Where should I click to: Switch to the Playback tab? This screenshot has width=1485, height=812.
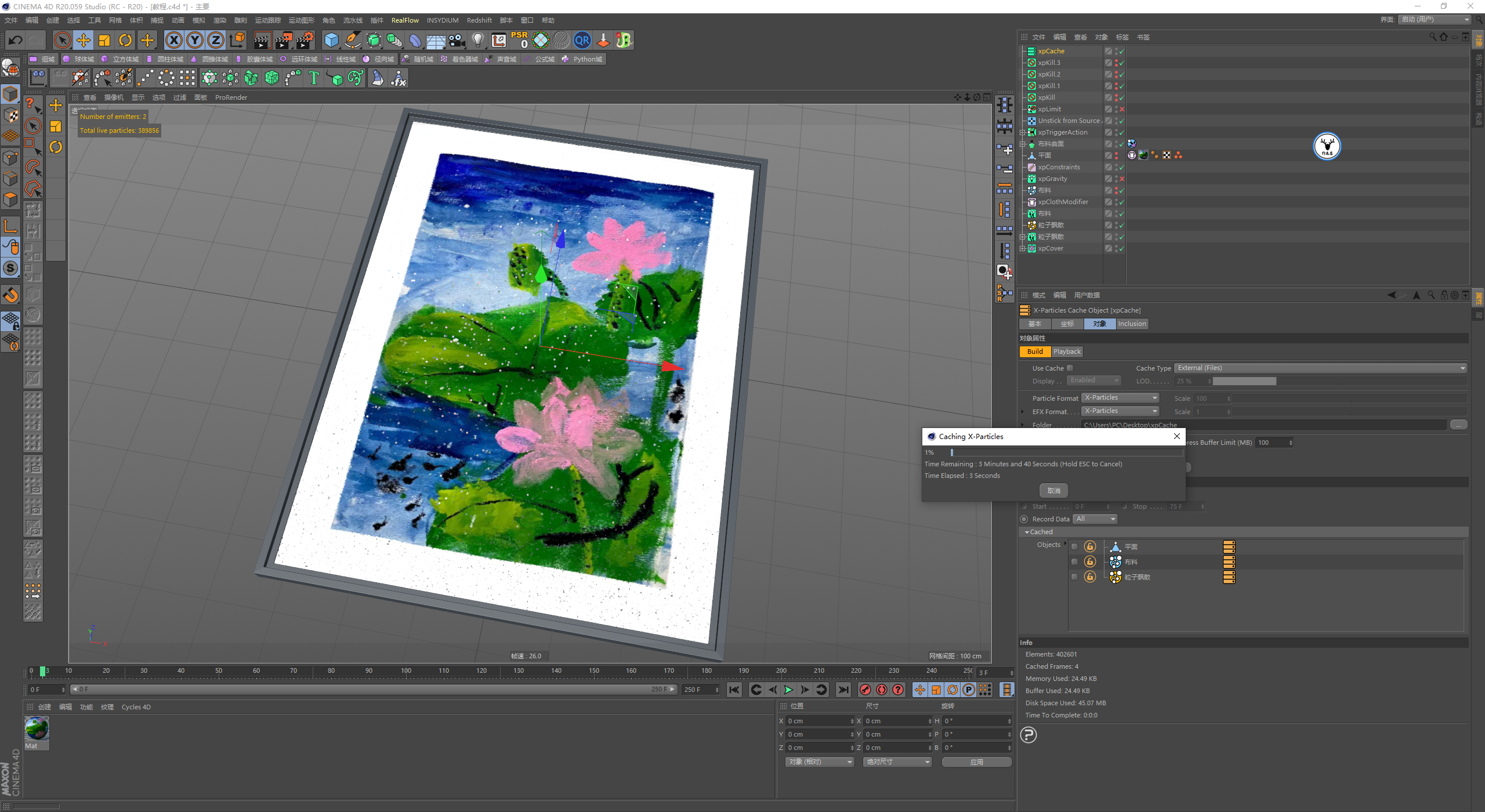click(x=1067, y=351)
